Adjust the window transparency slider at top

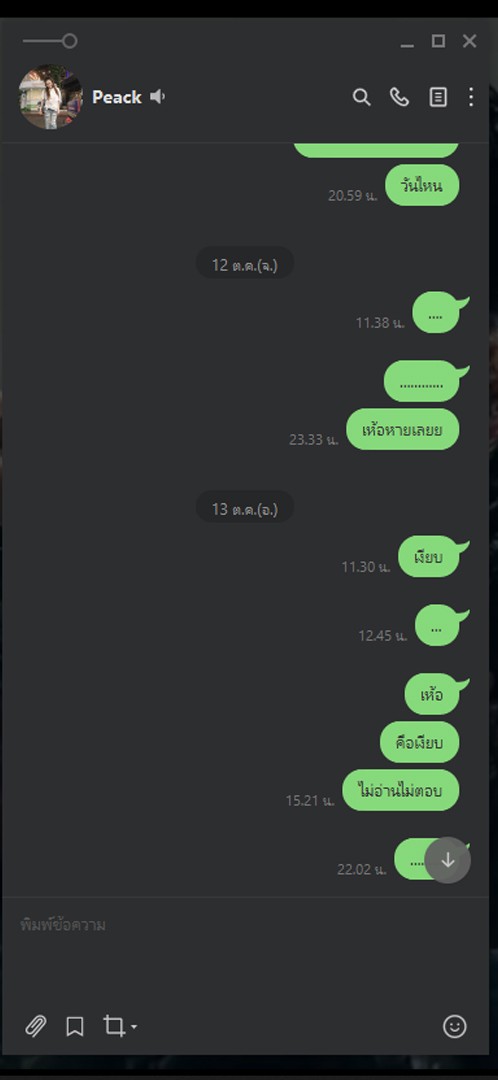point(50,41)
